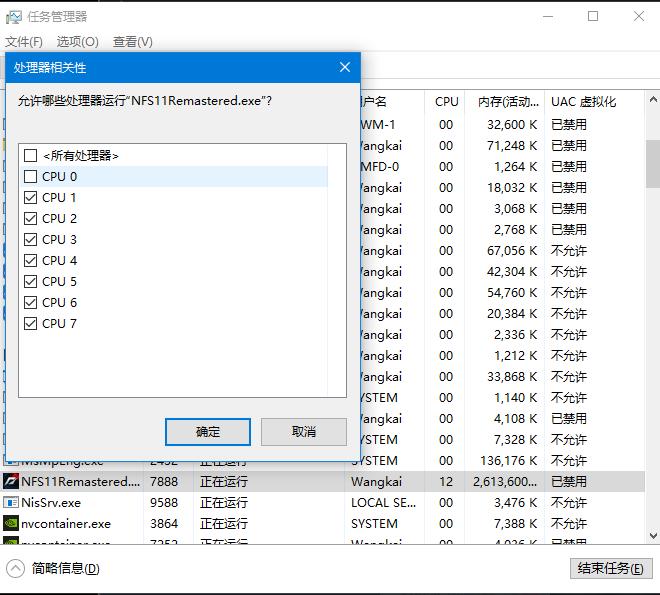Image resolution: width=660 pixels, height=595 pixels.
Task: Open the 选项(O) menu
Action: click(x=77, y=42)
